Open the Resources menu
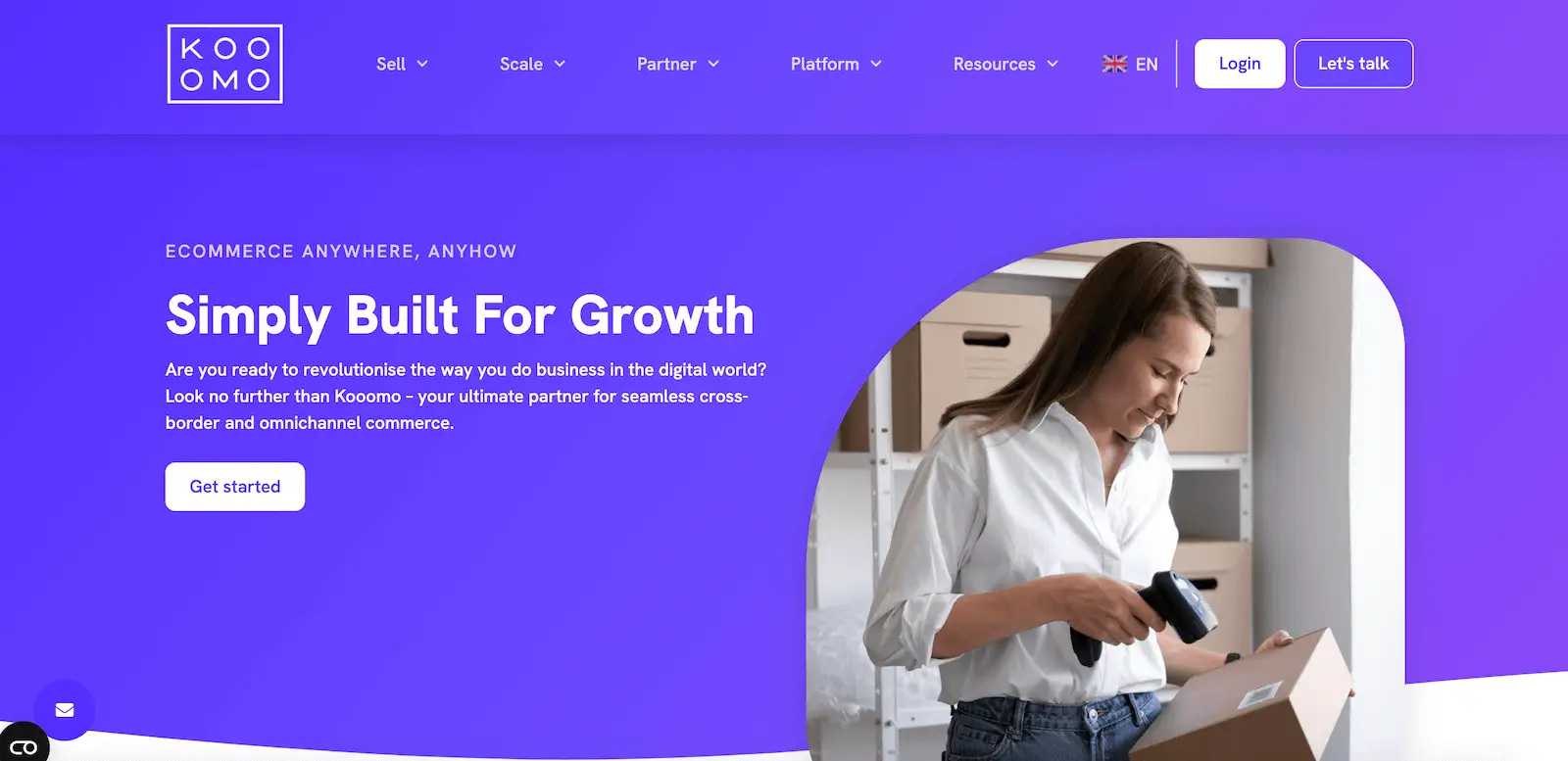Image resolution: width=1568 pixels, height=761 pixels. [x=995, y=64]
